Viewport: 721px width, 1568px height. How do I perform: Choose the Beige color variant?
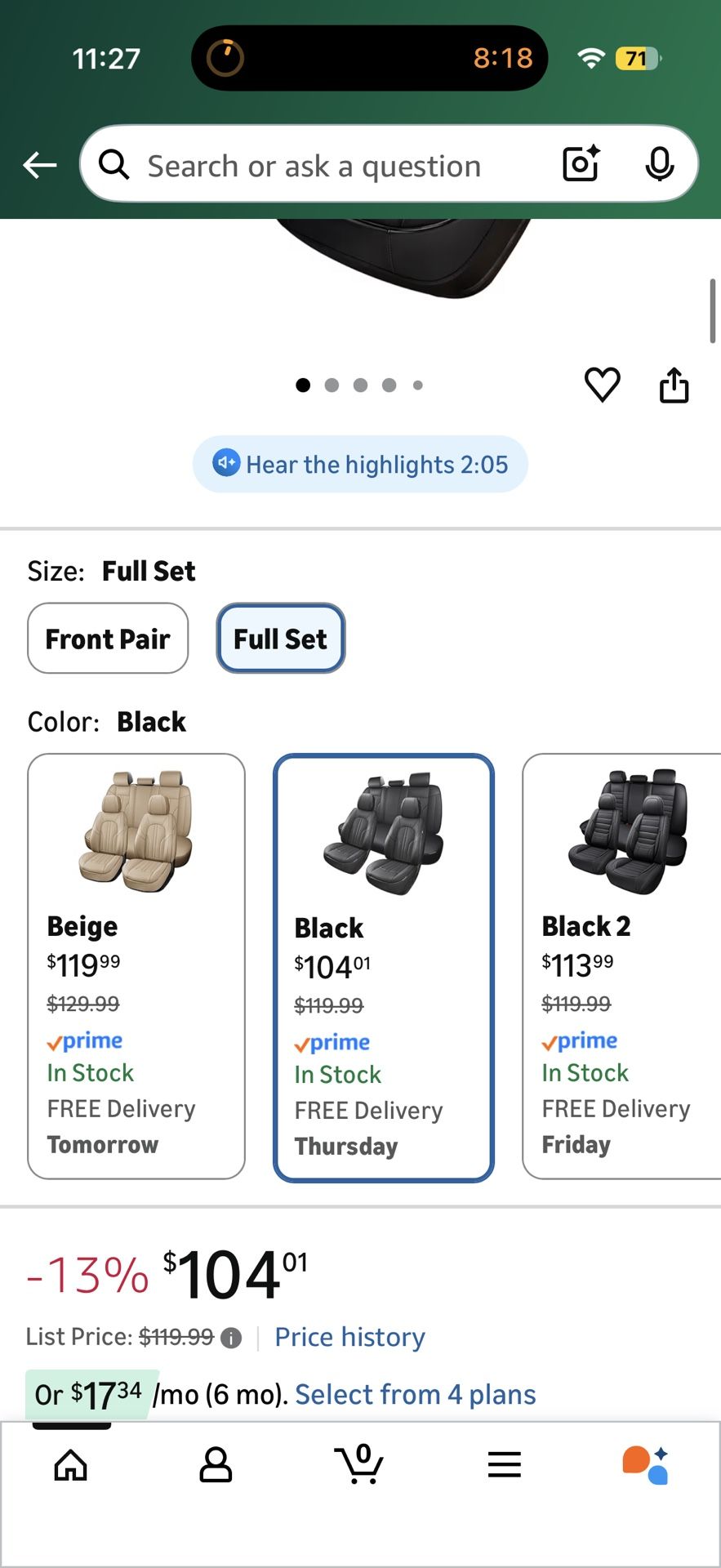(x=136, y=964)
